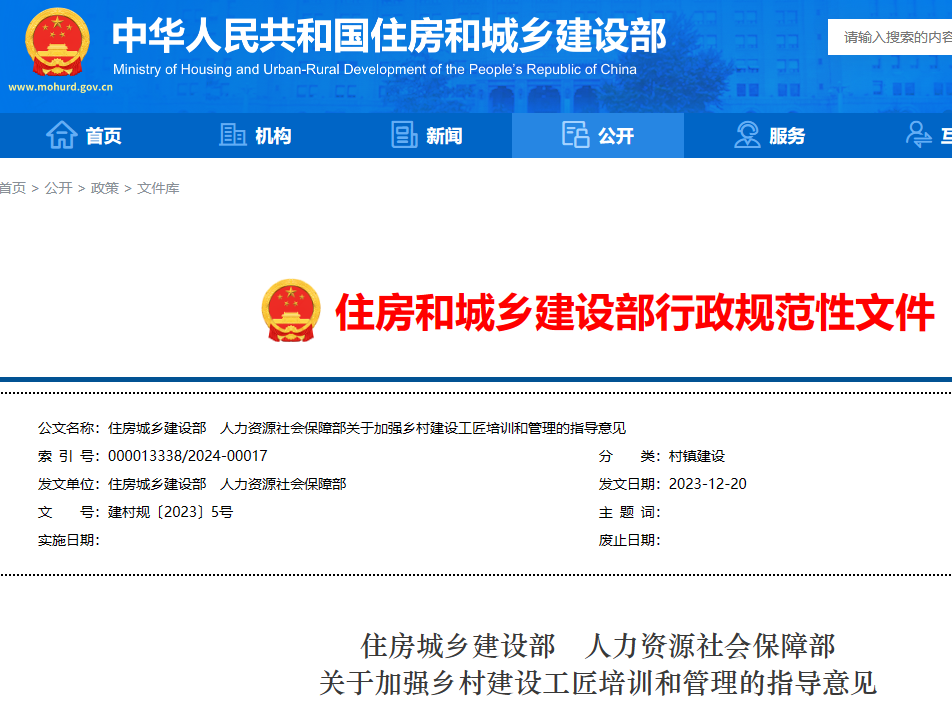This screenshot has width=952, height=709.
Task: Click the house icon beside 首页
Action: [61, 135]
